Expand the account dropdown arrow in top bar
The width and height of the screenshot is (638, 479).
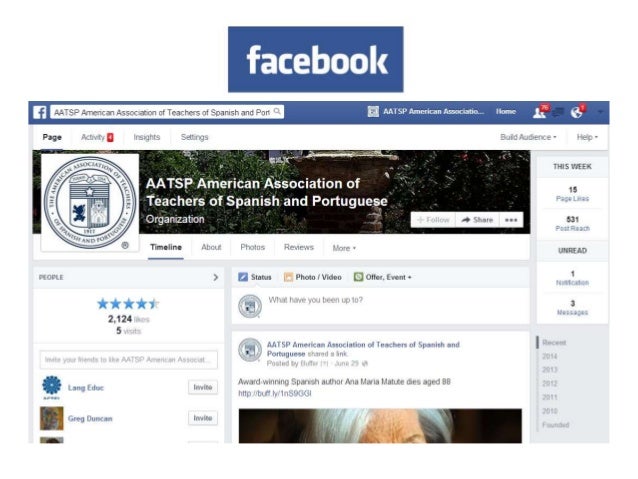pos(600,112)
